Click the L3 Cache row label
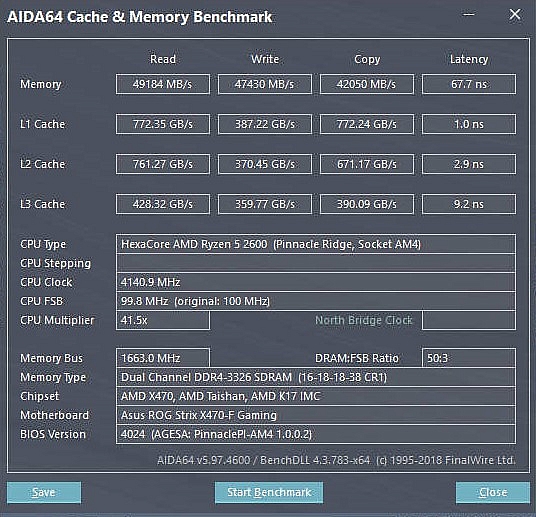The height and width of the screenshot is (517, 536). click(42, 204)
